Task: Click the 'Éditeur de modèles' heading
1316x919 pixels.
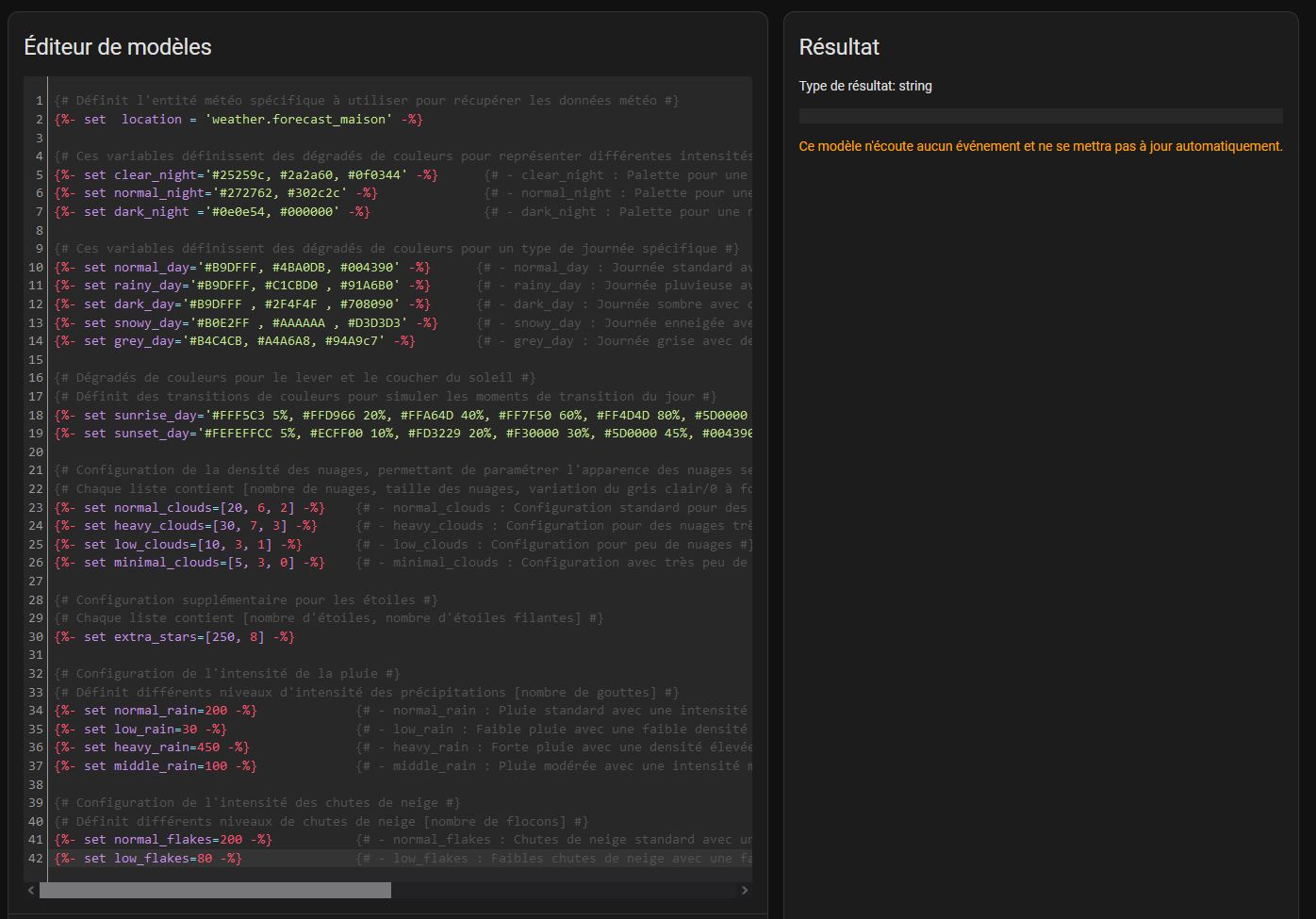Action: click(x=118, y=47)
